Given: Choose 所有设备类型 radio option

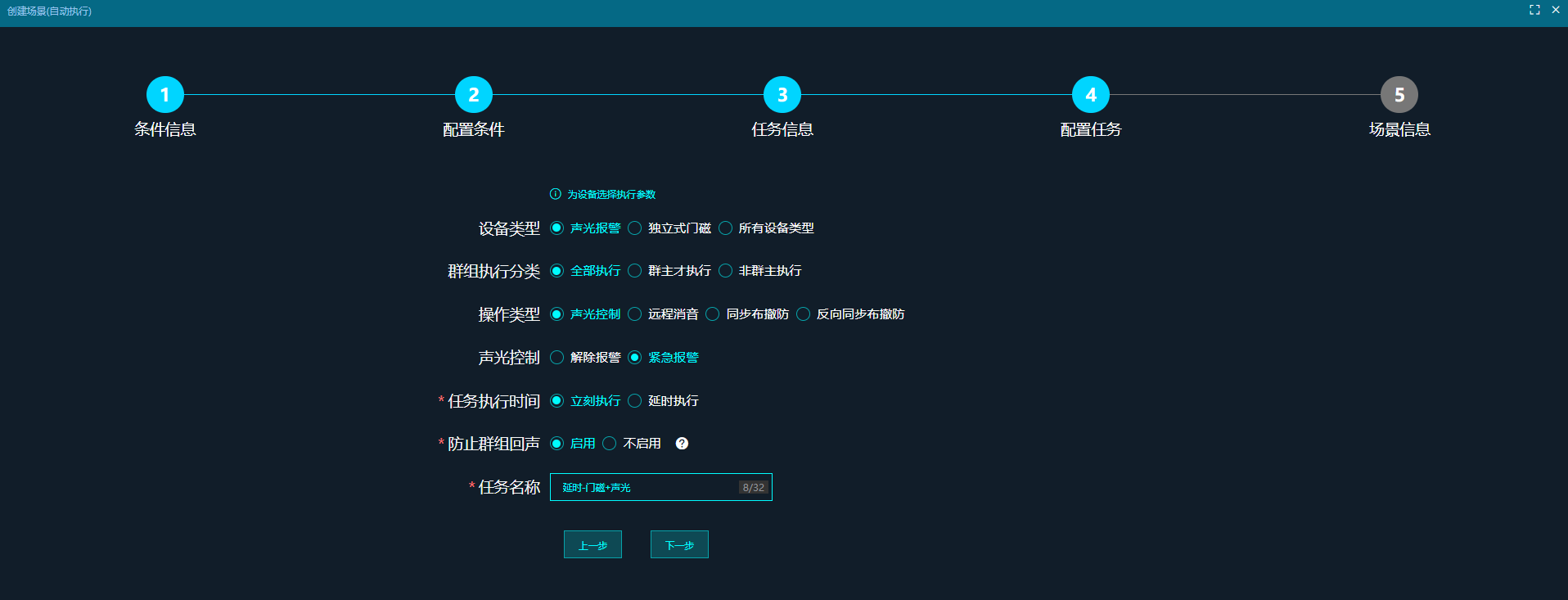Looking at the screenshot, I should 726,228.
